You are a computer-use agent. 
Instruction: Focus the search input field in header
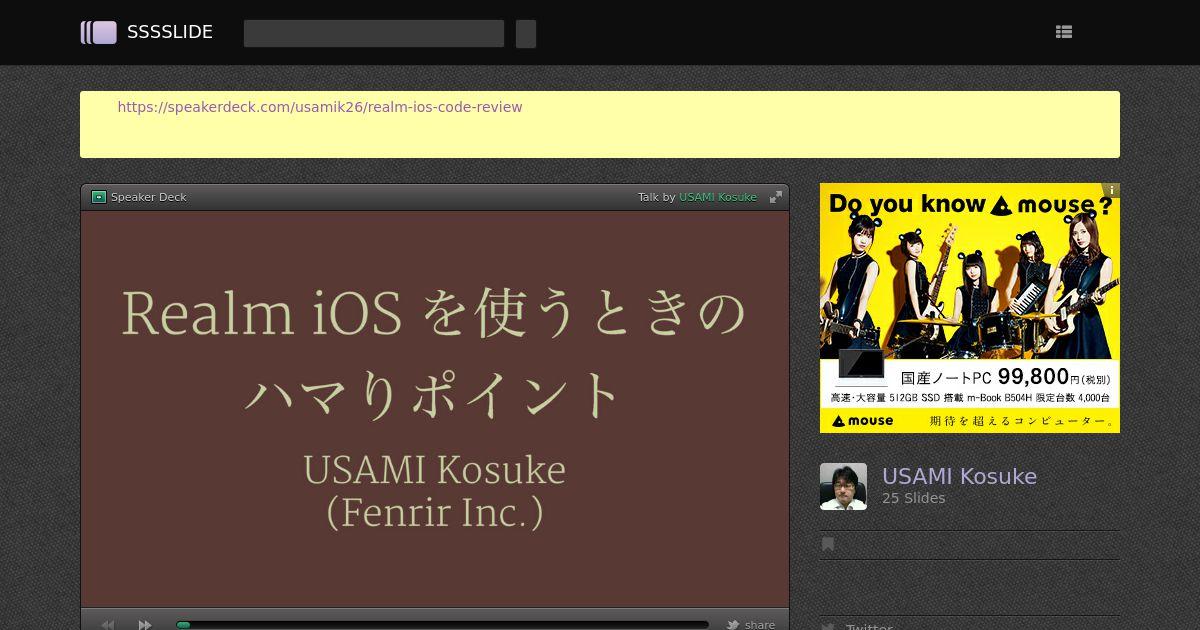pos(374,33)
